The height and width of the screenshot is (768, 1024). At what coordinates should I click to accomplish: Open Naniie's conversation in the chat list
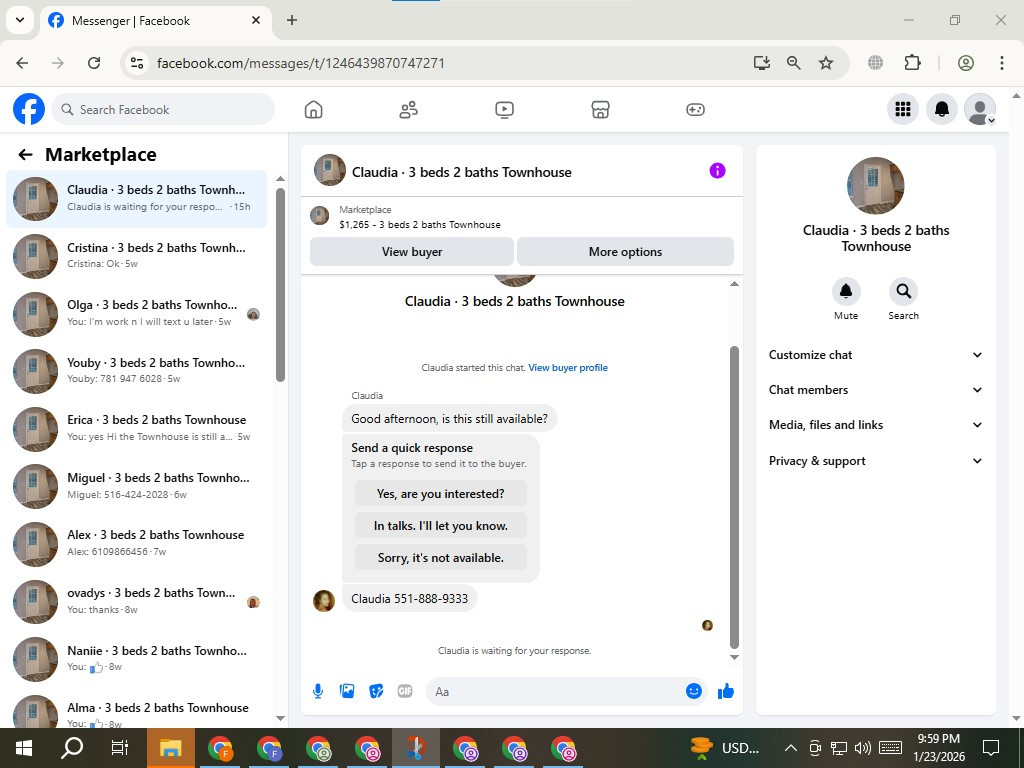tap(136, 658)
